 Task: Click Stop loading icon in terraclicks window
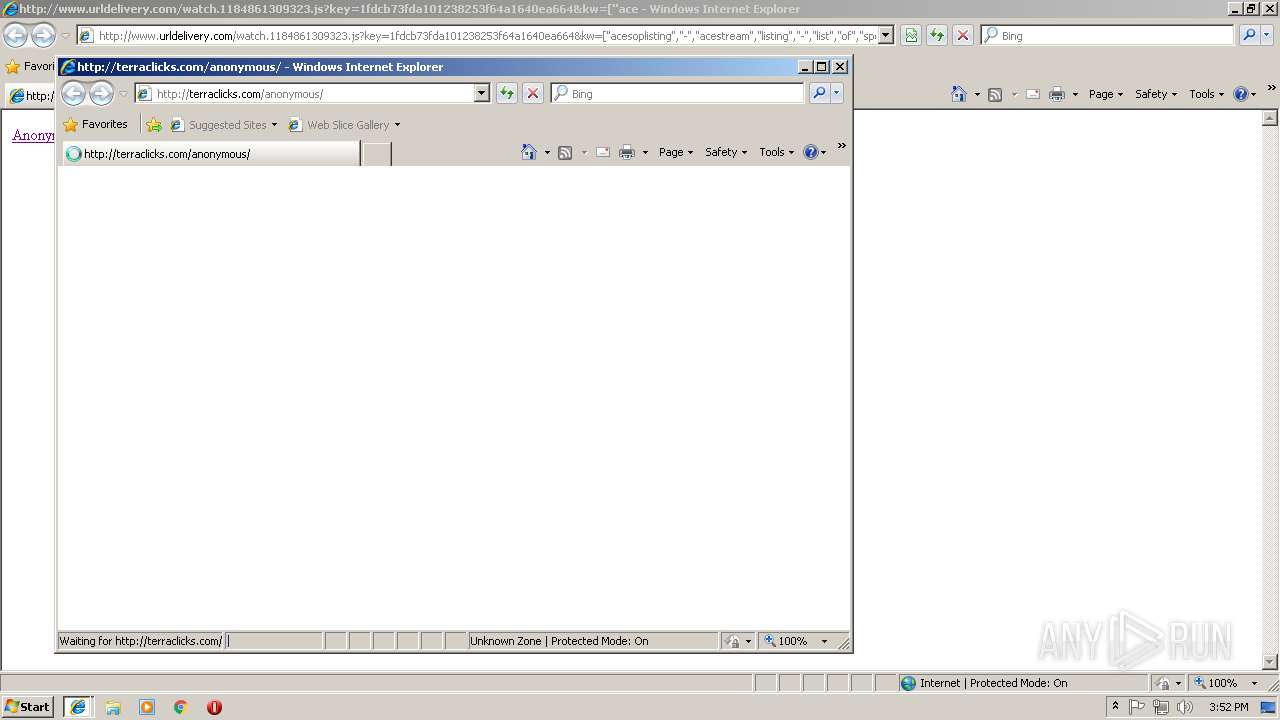click(533, 93)
